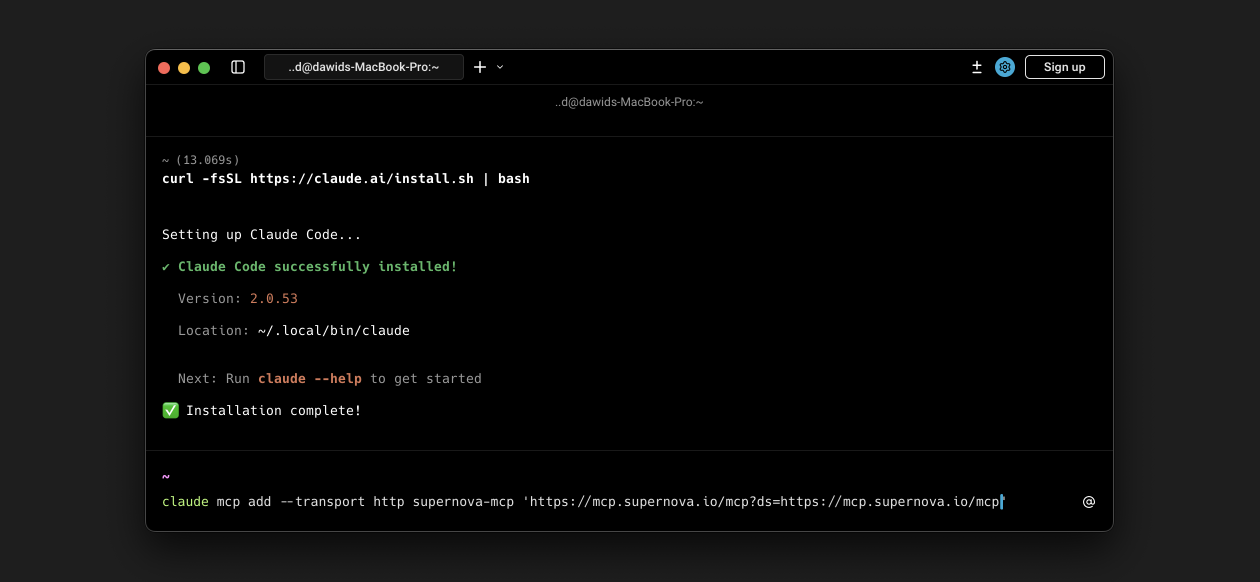The image size is (1260, 582).
Task: Minimize the window with the yellow button
Action: pyautogui.click(x=184, y=68)
